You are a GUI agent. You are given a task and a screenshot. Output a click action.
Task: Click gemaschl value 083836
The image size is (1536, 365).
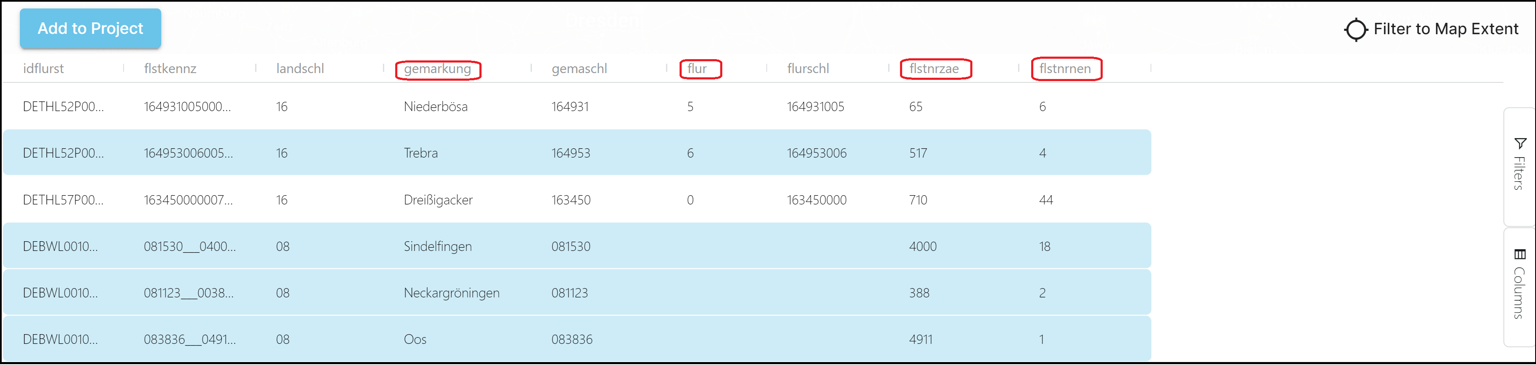tap(572, 340)
